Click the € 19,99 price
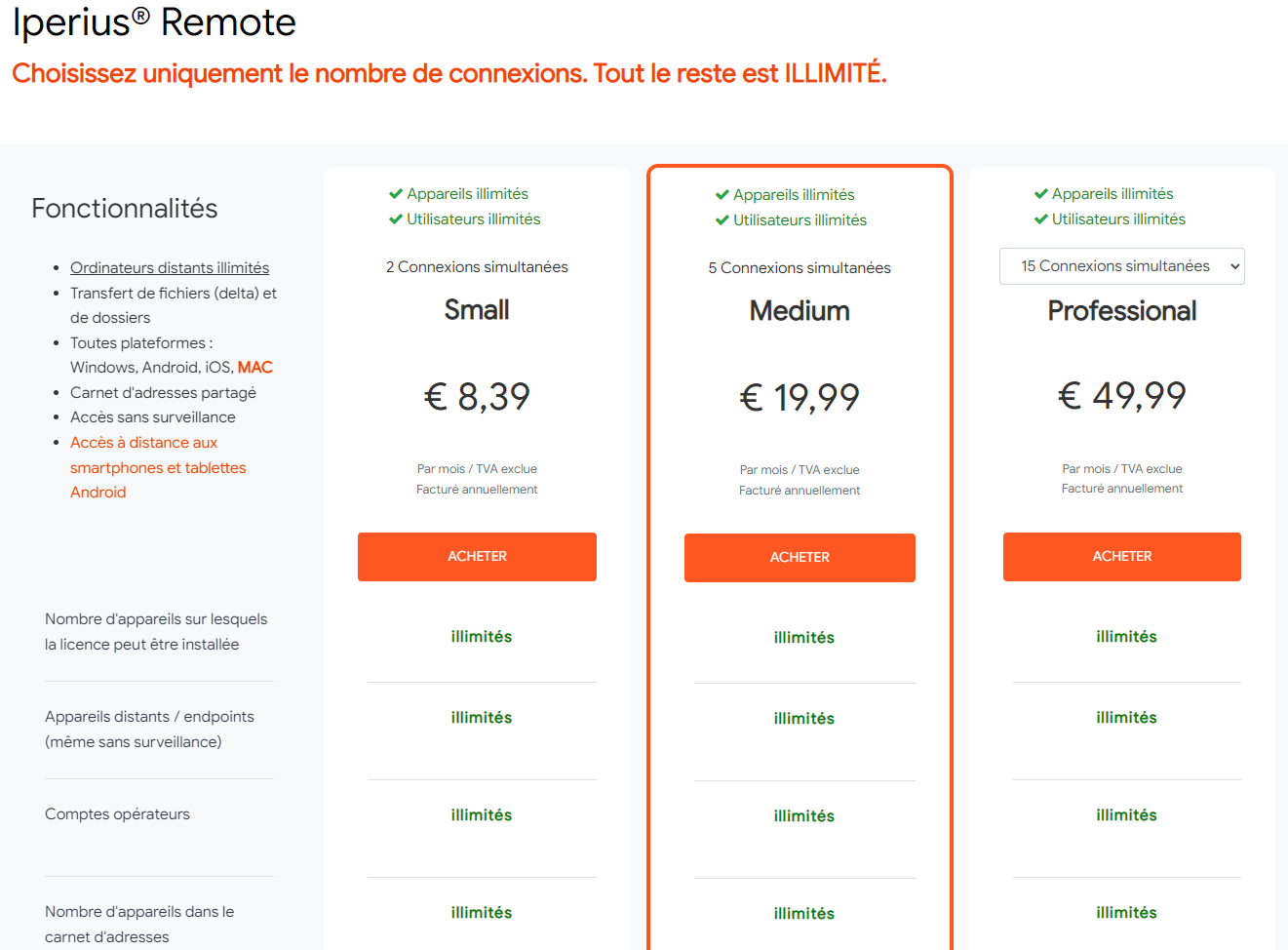Screen dimensions: 1288x950 pyautogui.click(x=800, y=398)
